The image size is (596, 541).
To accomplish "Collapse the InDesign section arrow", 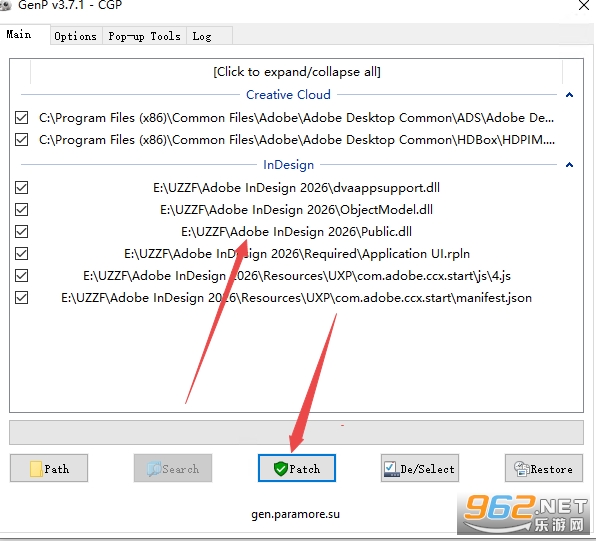I will tap(569, 165).
